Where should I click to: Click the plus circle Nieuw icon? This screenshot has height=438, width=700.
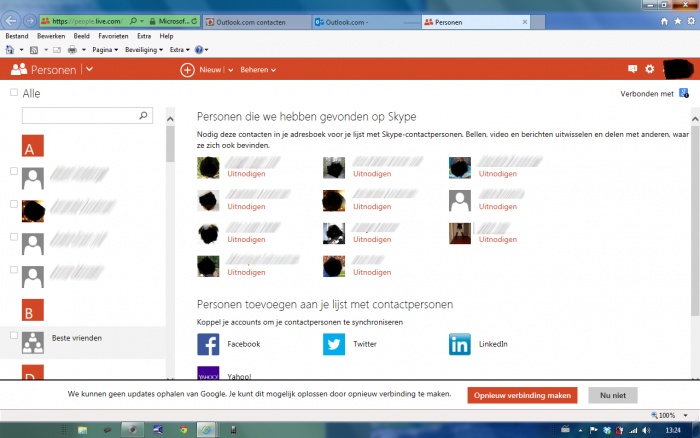click(188, 70)
